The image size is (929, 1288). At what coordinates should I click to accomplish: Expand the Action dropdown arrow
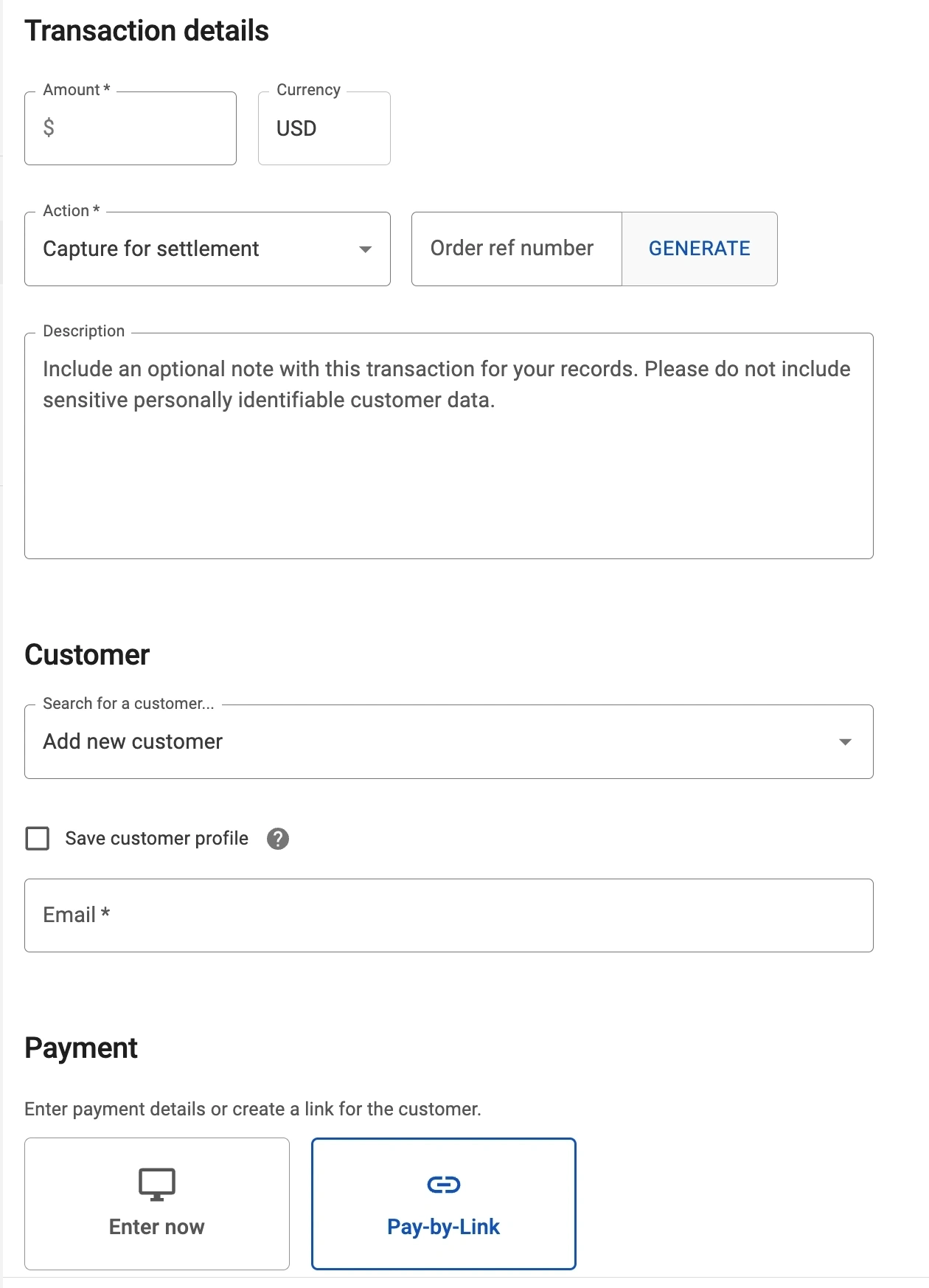365,249
